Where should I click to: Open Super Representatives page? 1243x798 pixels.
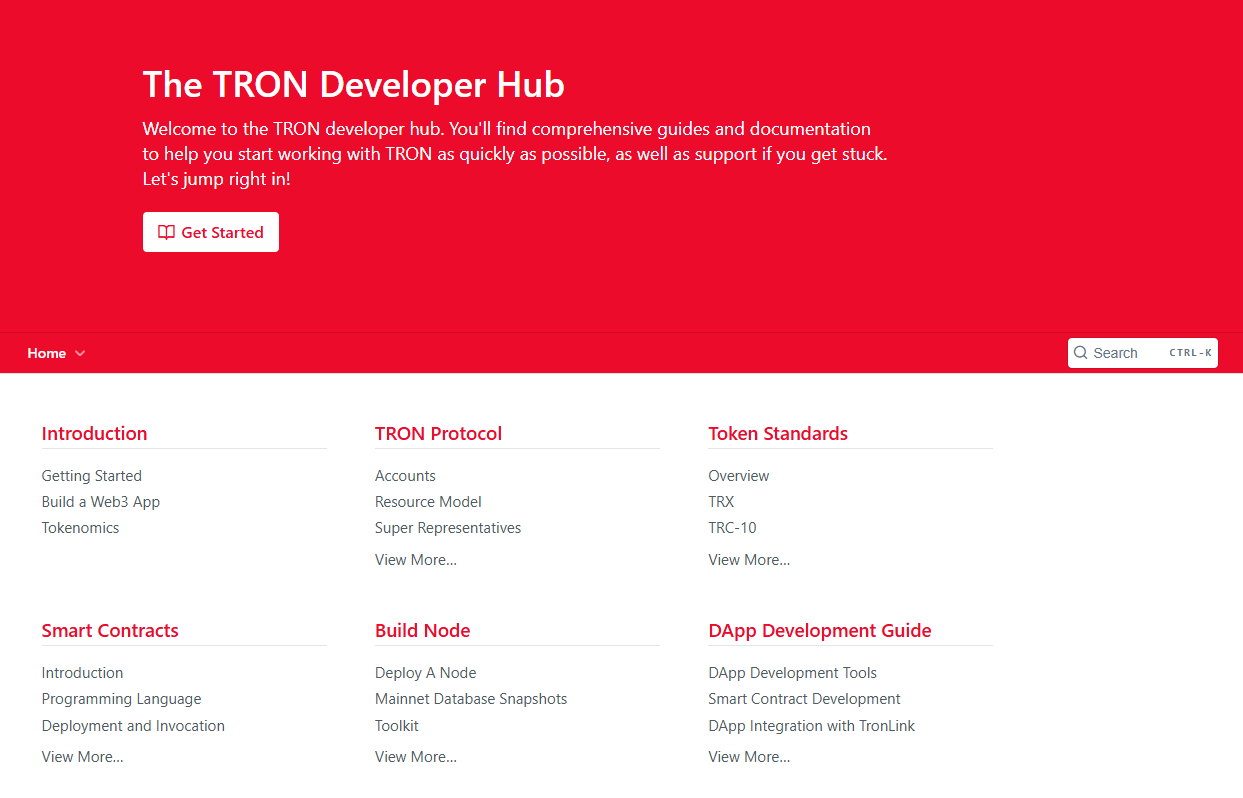448,528
